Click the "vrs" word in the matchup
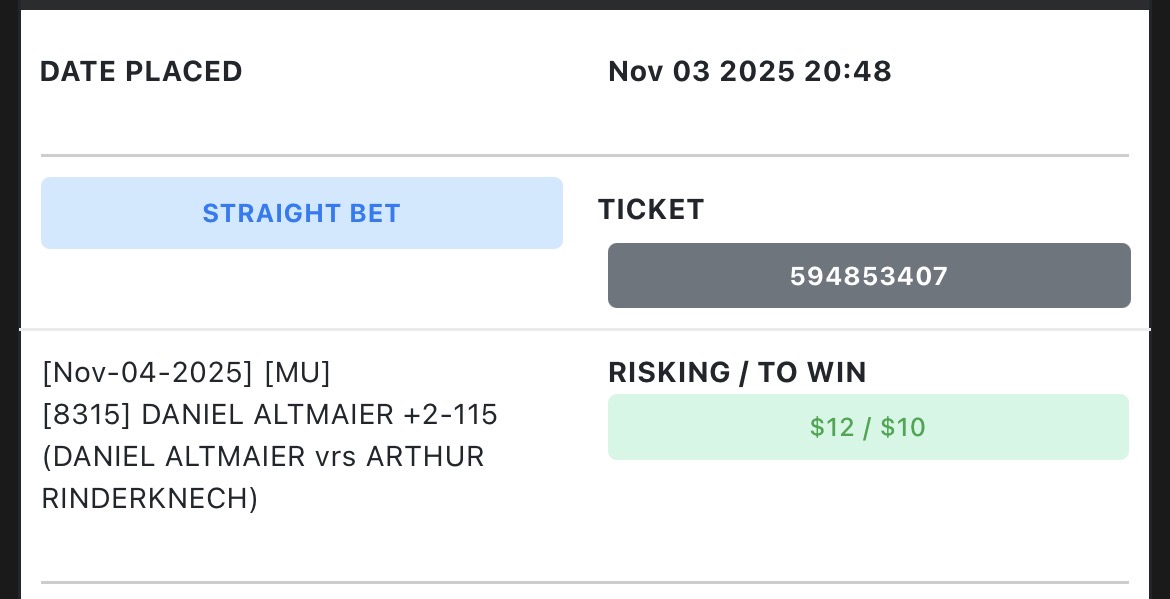The image size is (1170, 599). click(x=335, y=457)
